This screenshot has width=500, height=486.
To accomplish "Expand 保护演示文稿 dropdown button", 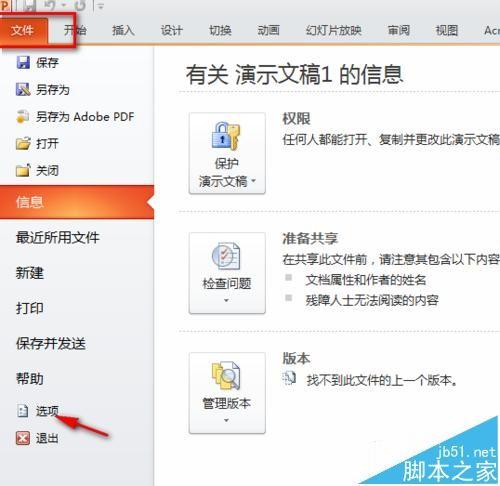I will tap(227, 153).
